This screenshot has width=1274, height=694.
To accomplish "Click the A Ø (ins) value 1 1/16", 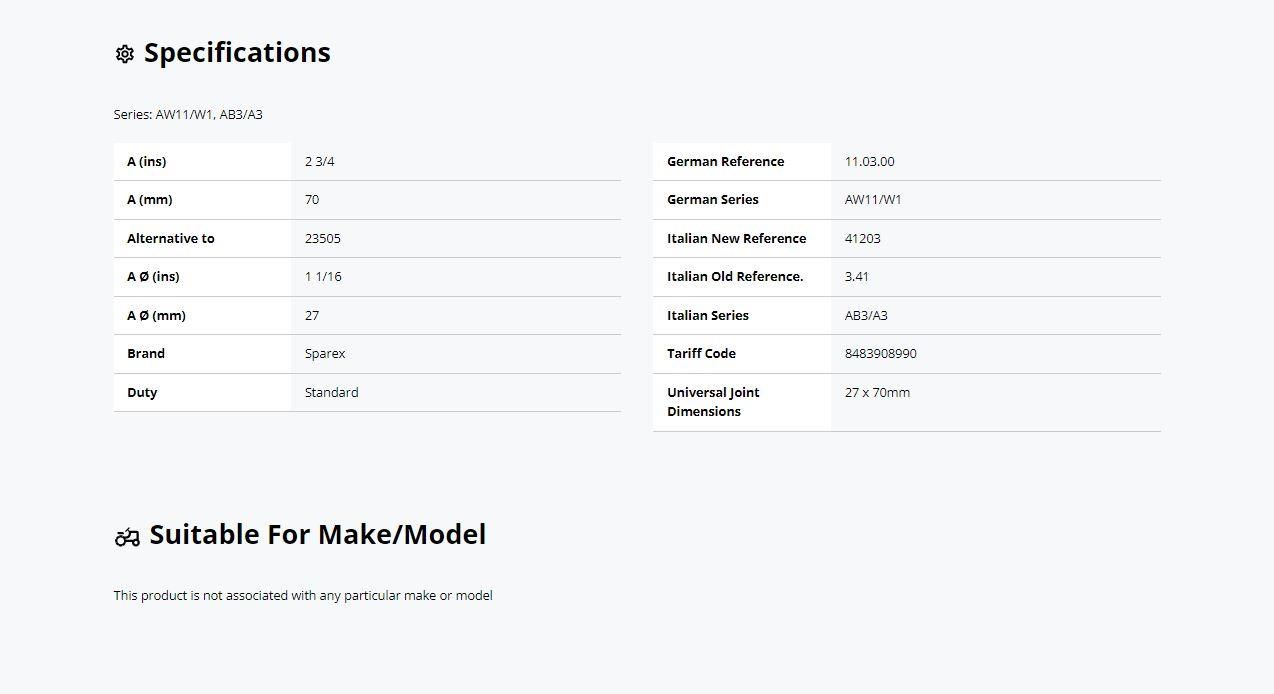I will pyautogui.click(x=322, y=276).
